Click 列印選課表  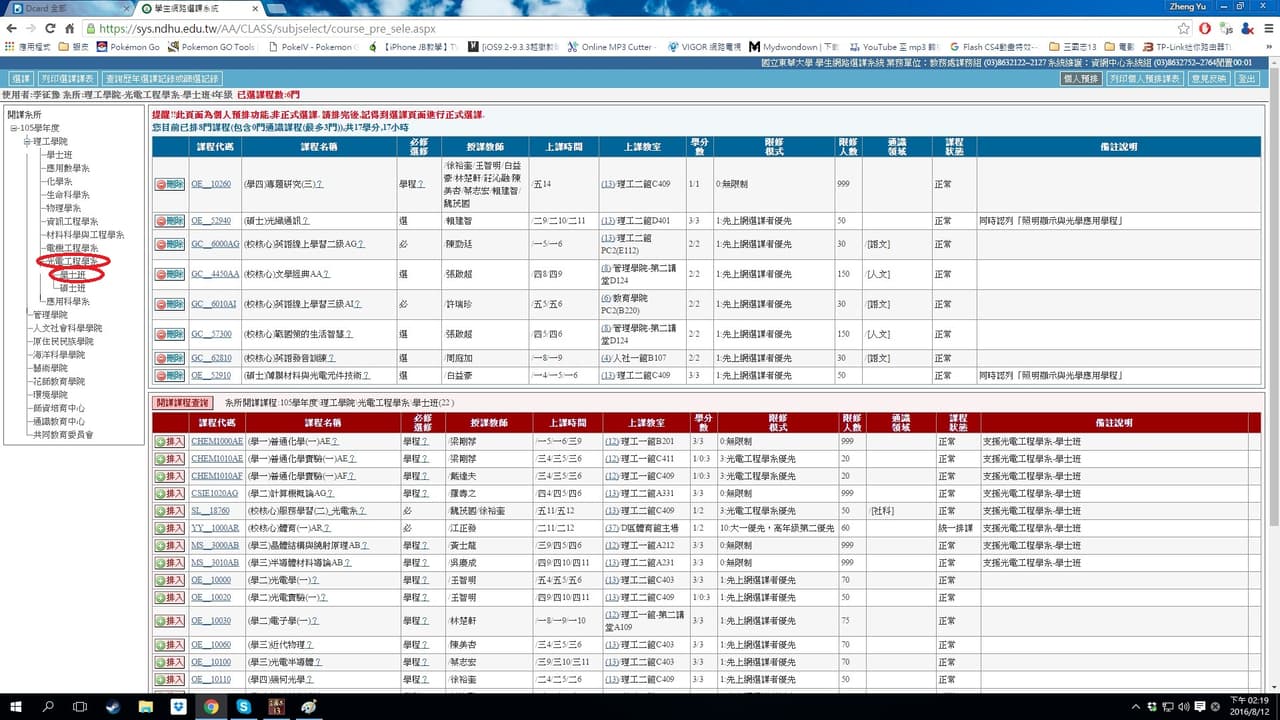pos(68,78)
